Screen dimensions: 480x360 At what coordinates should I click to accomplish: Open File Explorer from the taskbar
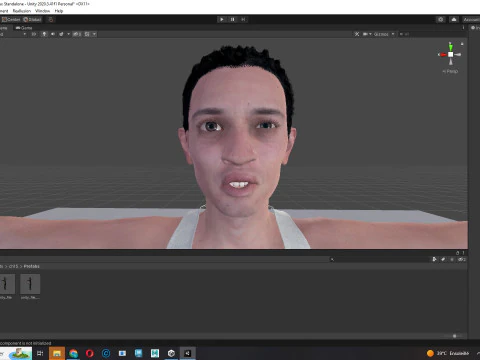click(57, 353)
